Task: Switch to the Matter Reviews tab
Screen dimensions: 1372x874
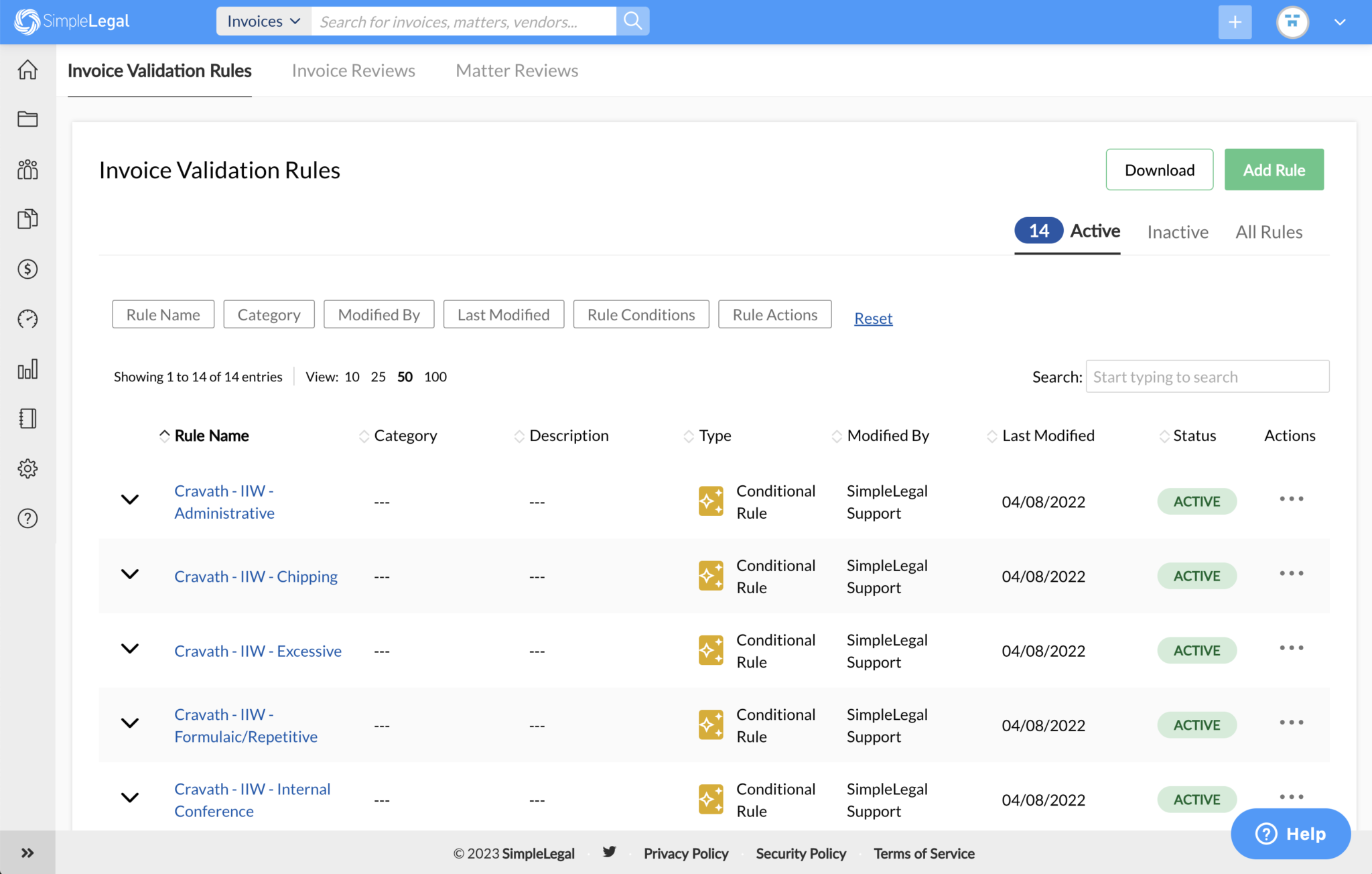Action: (516, 70)
